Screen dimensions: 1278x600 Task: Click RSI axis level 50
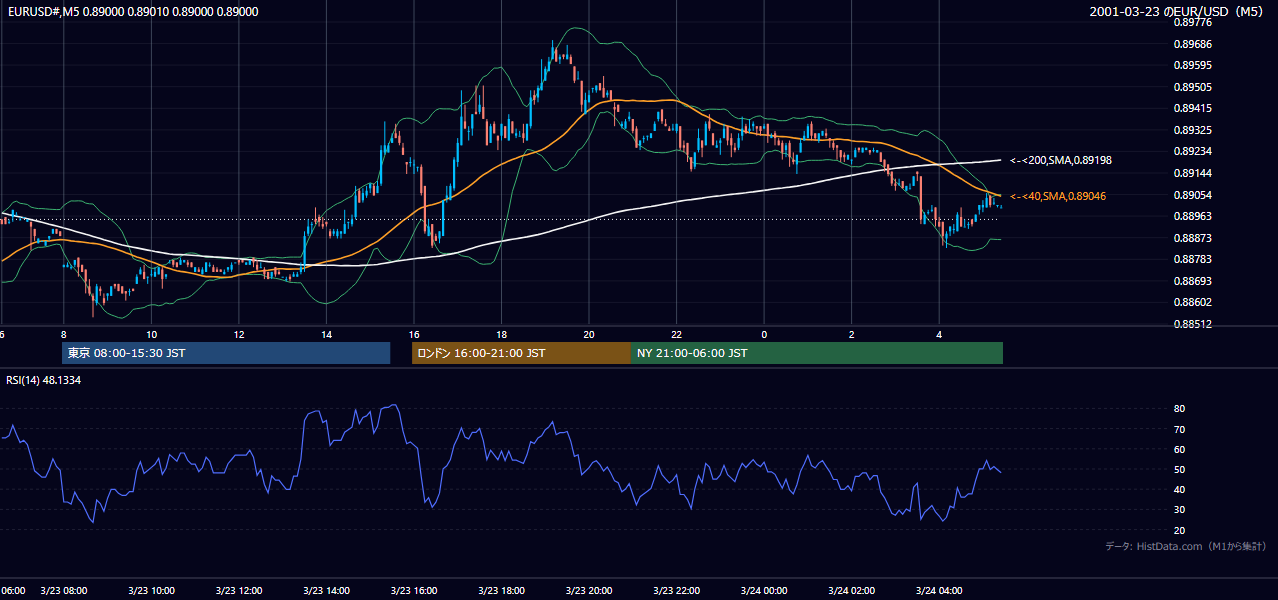pyautogui.click(x=1179, y=469)
